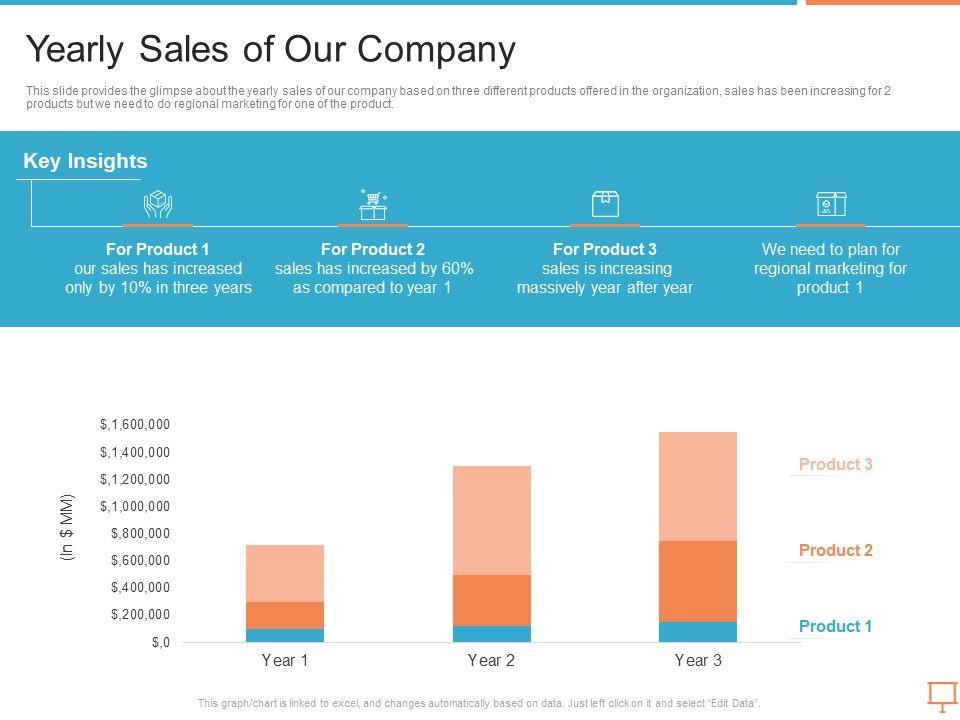This screenshot has height=720, width=960.
Task: Select the (In $ MM) axis title
Action: [x=68, y=526]
